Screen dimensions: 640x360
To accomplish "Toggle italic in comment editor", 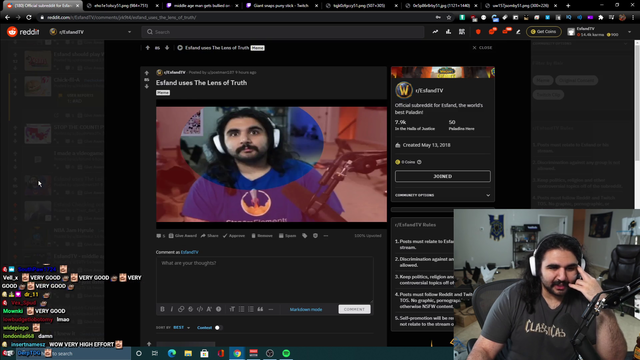I will tap(172, 309).
